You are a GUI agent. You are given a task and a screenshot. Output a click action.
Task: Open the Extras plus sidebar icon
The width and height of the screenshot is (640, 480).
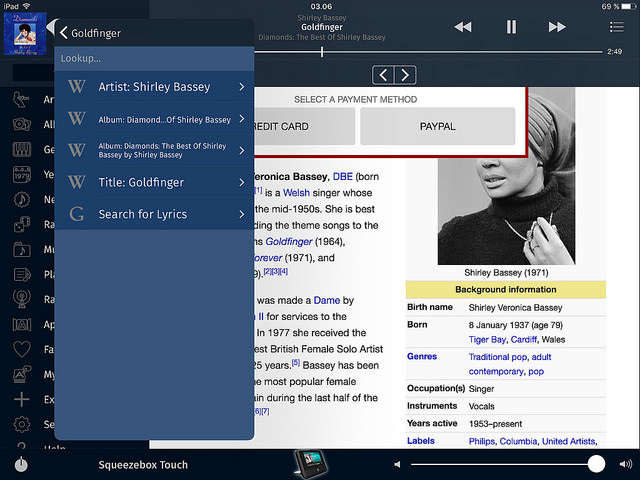[21, 399]
